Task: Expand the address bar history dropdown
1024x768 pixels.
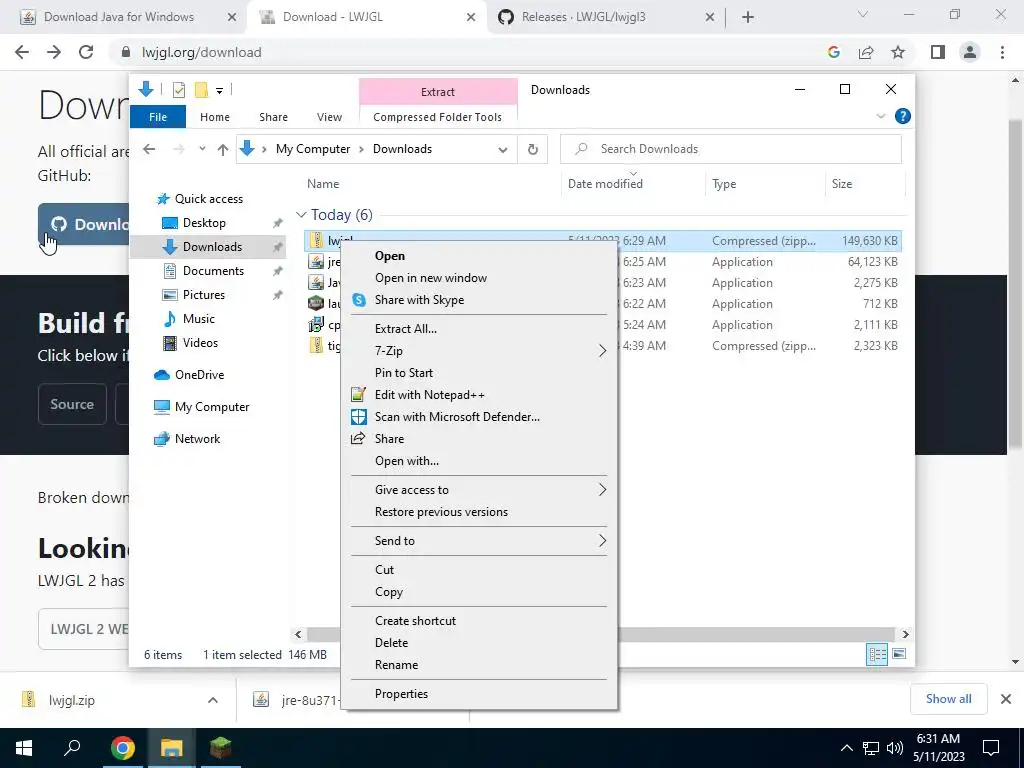Action: point(503,150)
